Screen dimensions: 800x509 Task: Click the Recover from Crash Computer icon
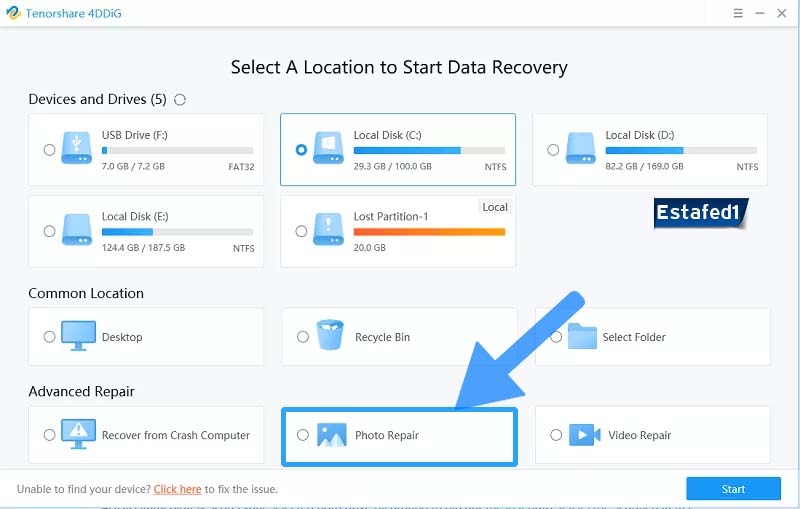pos(78,435)
